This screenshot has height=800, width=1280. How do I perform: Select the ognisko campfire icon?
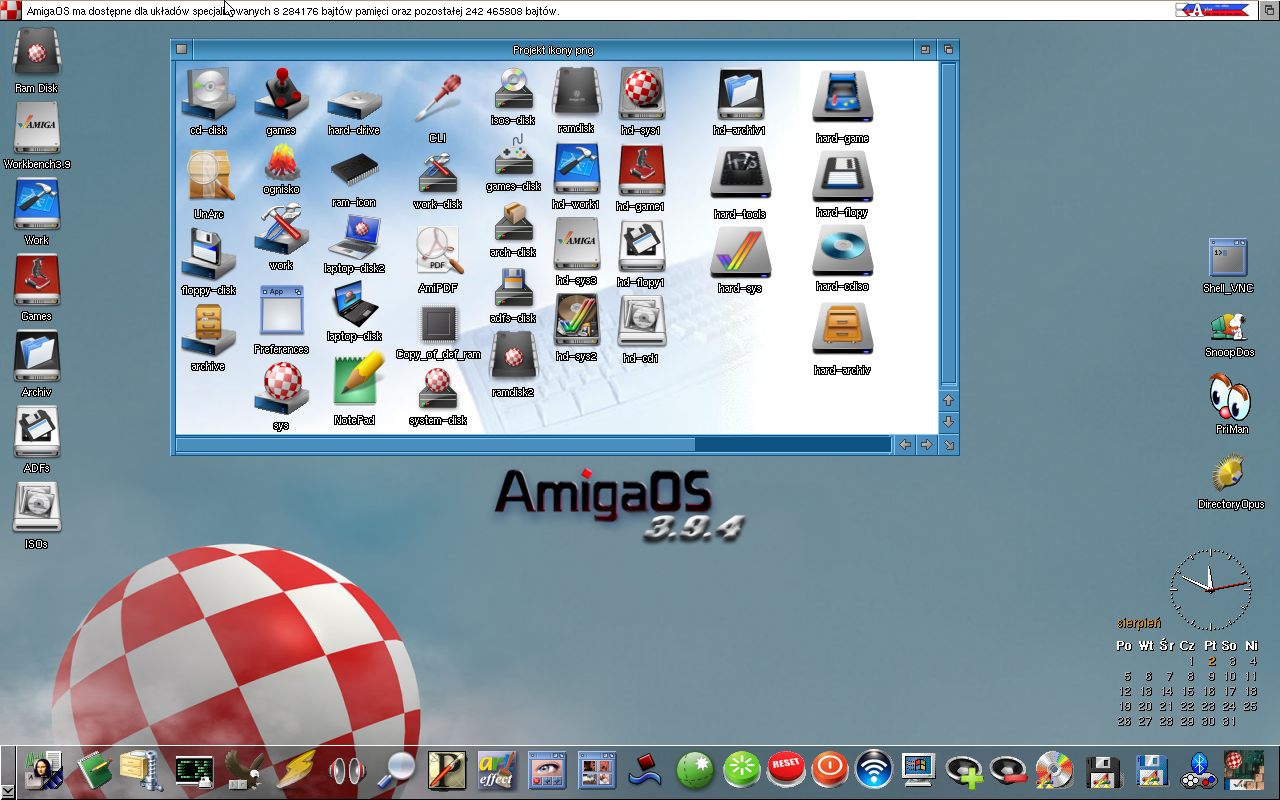pos(282,162)
